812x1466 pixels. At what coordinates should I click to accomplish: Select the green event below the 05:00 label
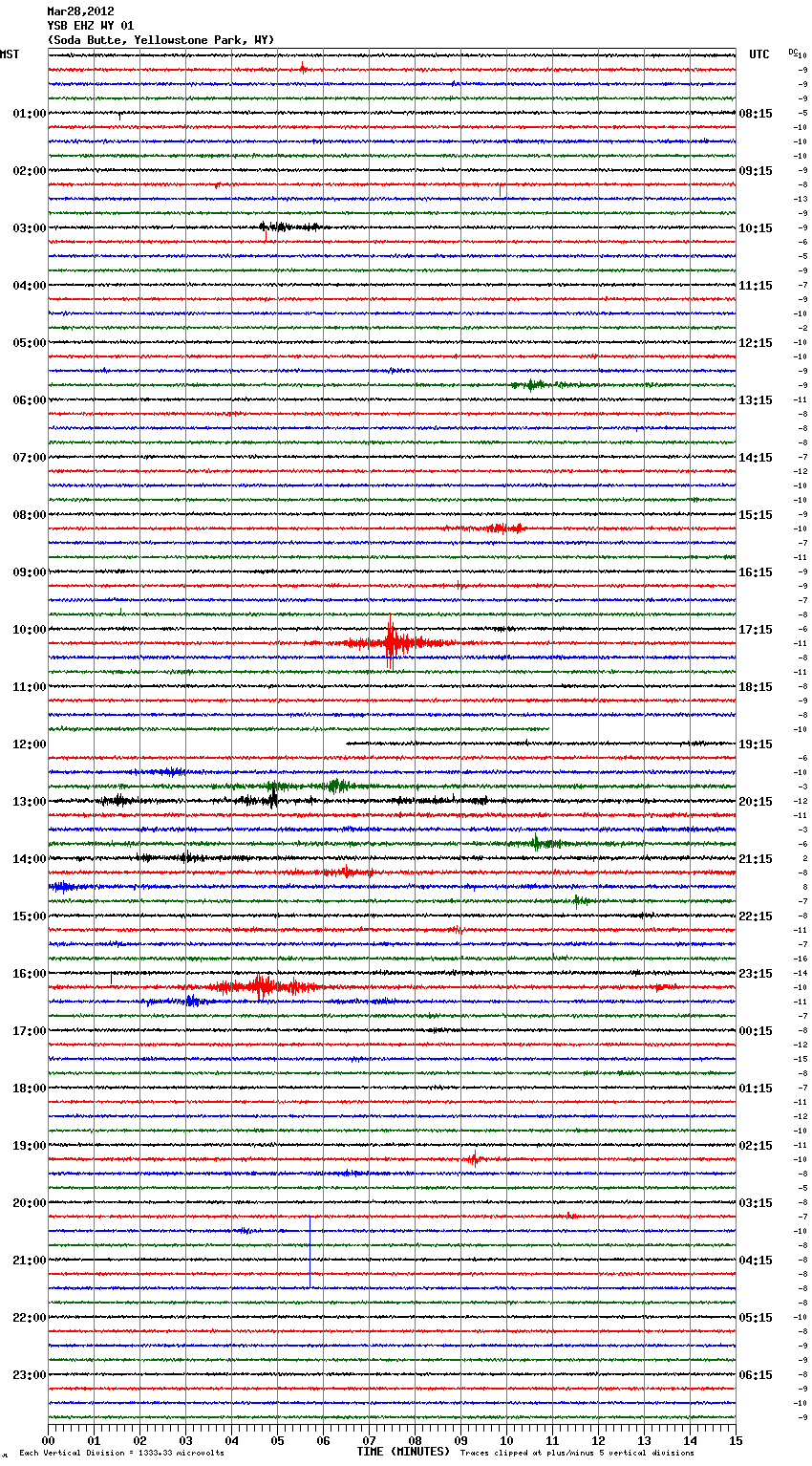533,385
